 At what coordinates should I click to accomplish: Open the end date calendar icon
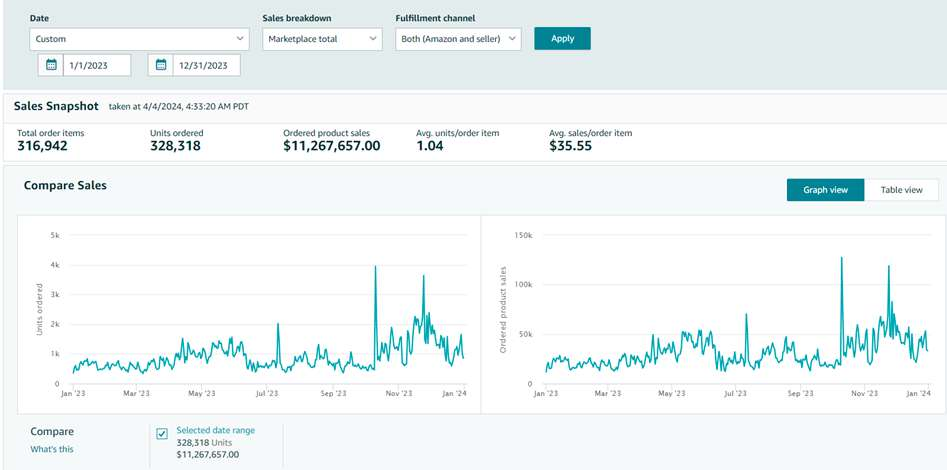(161, 65)
